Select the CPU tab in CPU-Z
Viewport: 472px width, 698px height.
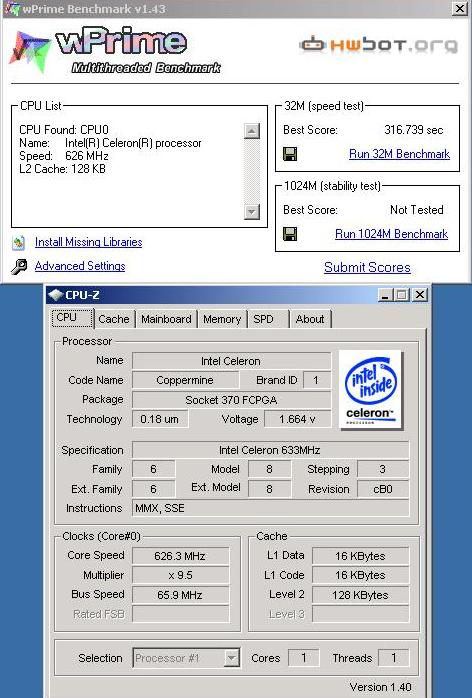72,318
